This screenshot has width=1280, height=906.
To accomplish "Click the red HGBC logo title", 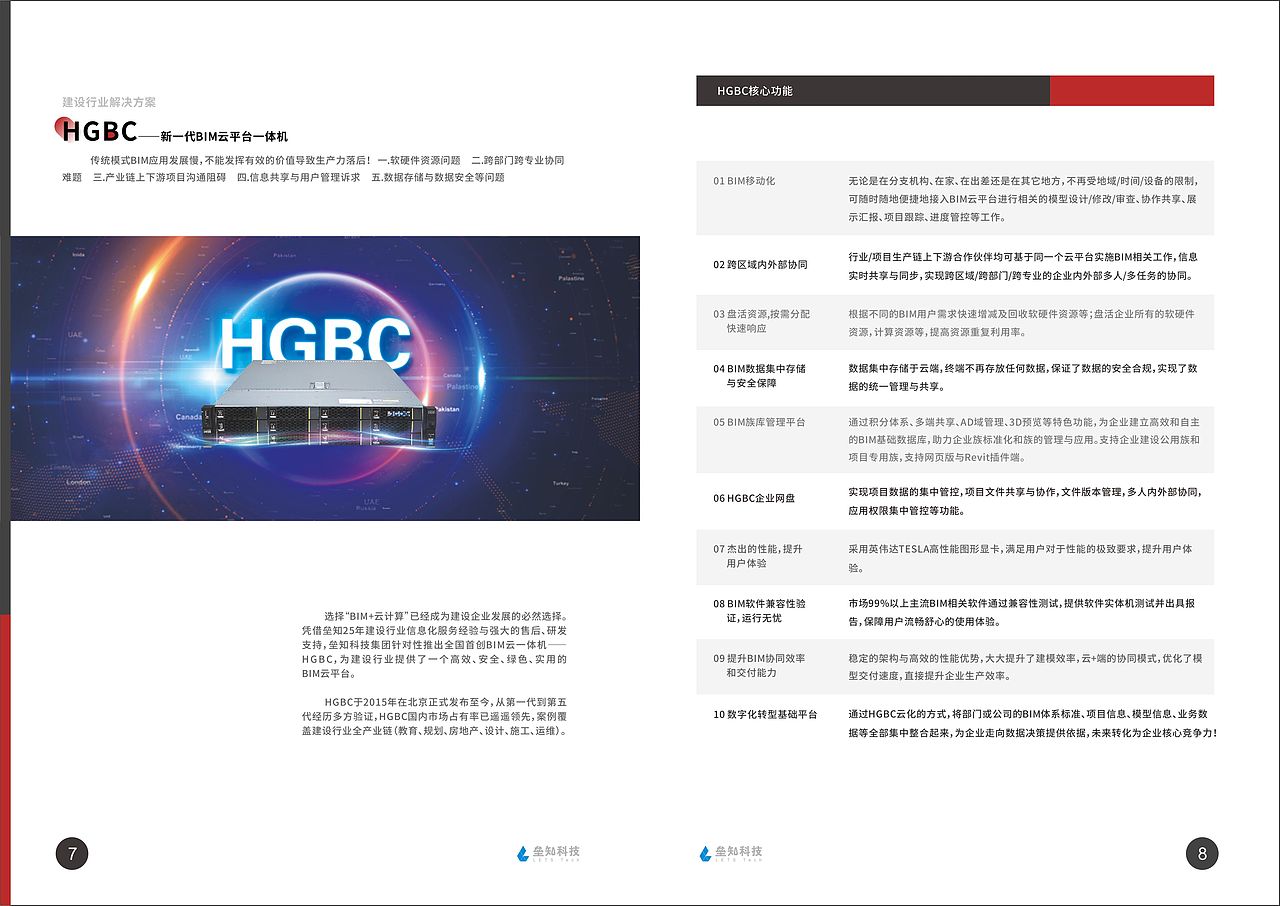I will pos(97,130).
